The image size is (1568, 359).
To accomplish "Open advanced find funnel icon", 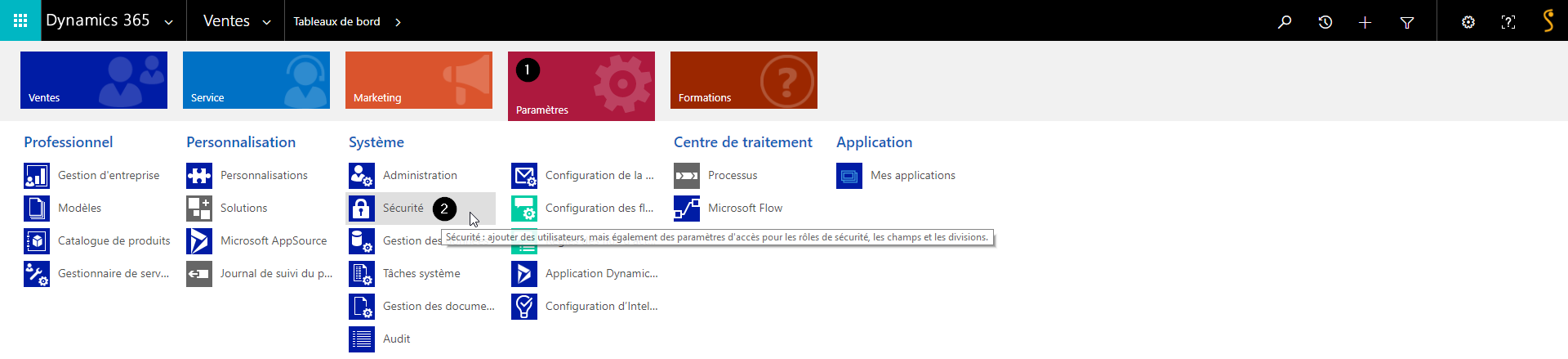I will 1407,22.
